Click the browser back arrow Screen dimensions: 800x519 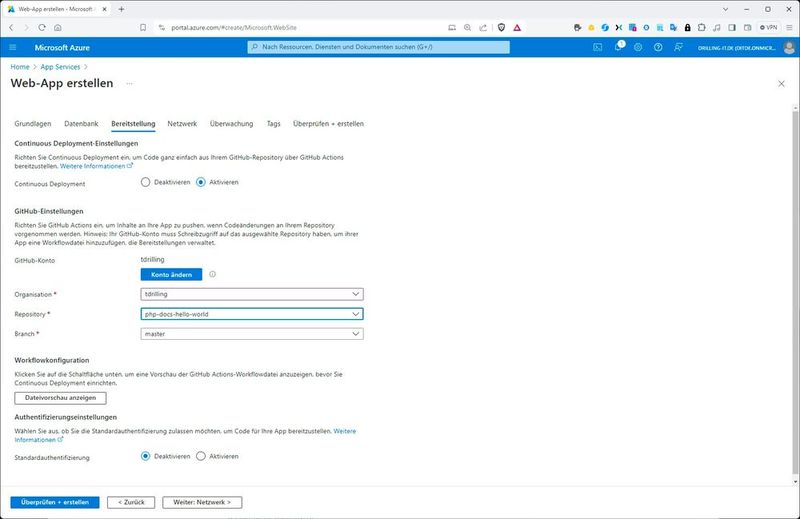click(x=11, y=28)
